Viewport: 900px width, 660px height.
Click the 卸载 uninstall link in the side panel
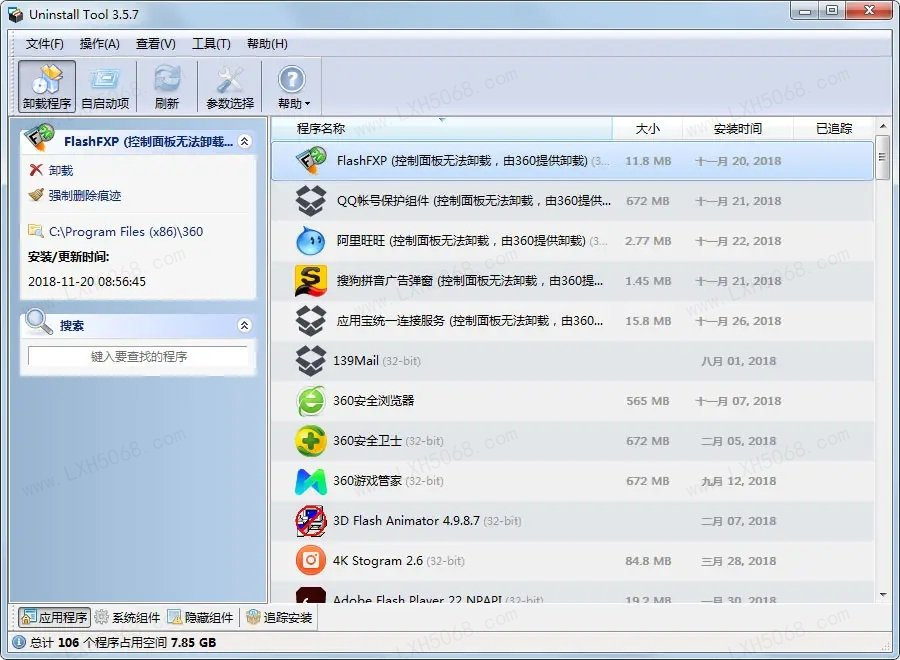click(x=61, y=170)
